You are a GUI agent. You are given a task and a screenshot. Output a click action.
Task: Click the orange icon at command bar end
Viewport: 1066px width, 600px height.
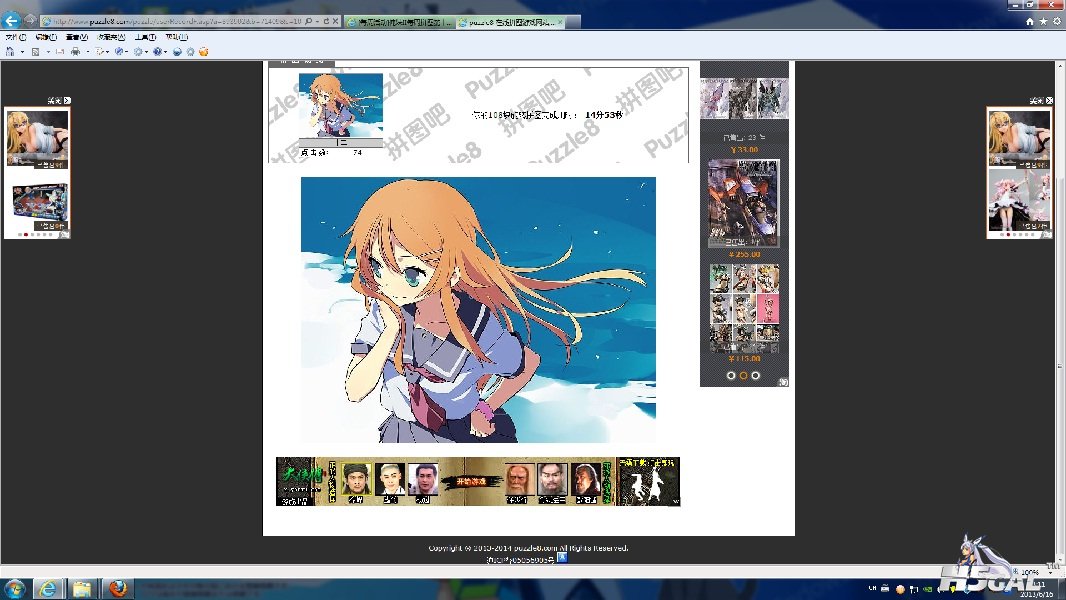(x=203, y=52)
